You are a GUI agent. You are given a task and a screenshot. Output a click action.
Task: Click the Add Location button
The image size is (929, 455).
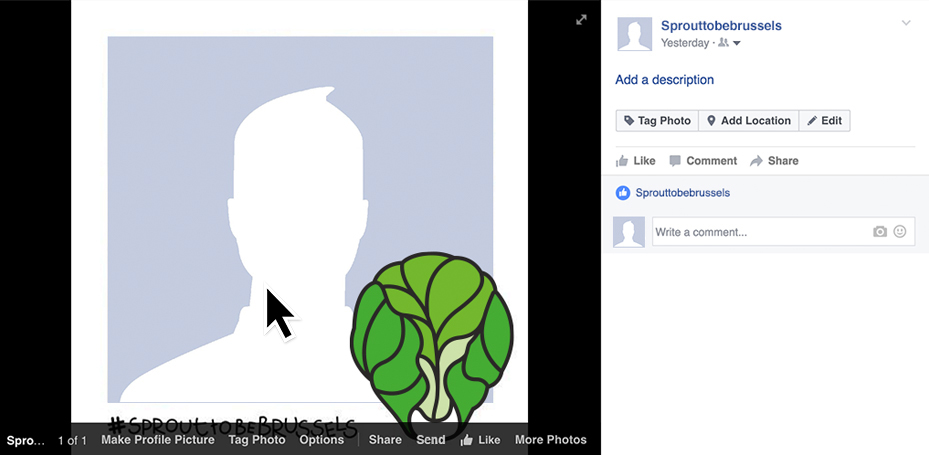point(749,121)
